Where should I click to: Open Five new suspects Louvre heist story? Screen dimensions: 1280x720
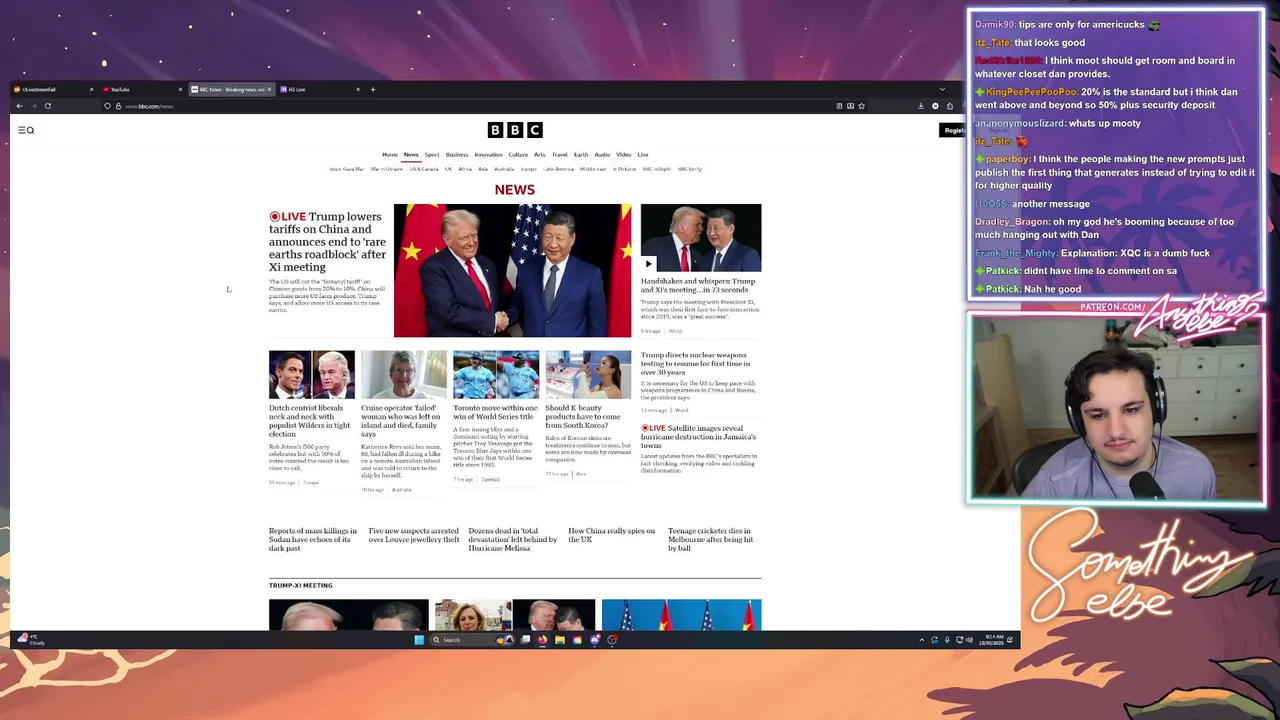click(x=414, y=535)
